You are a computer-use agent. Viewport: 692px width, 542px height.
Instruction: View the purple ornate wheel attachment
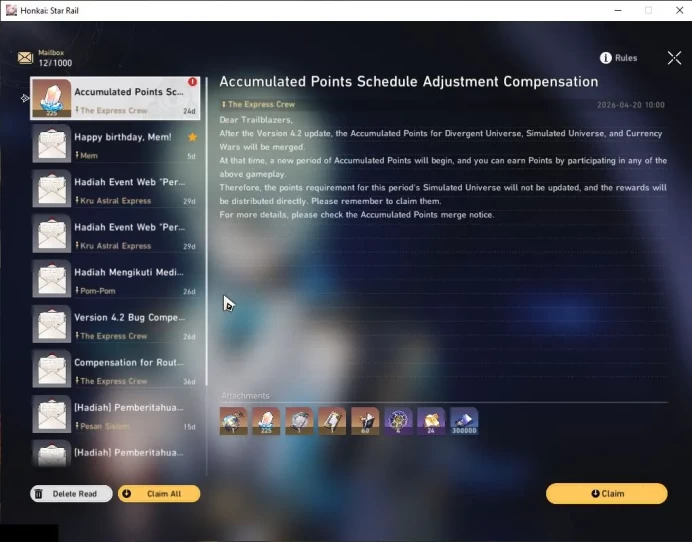398,421
